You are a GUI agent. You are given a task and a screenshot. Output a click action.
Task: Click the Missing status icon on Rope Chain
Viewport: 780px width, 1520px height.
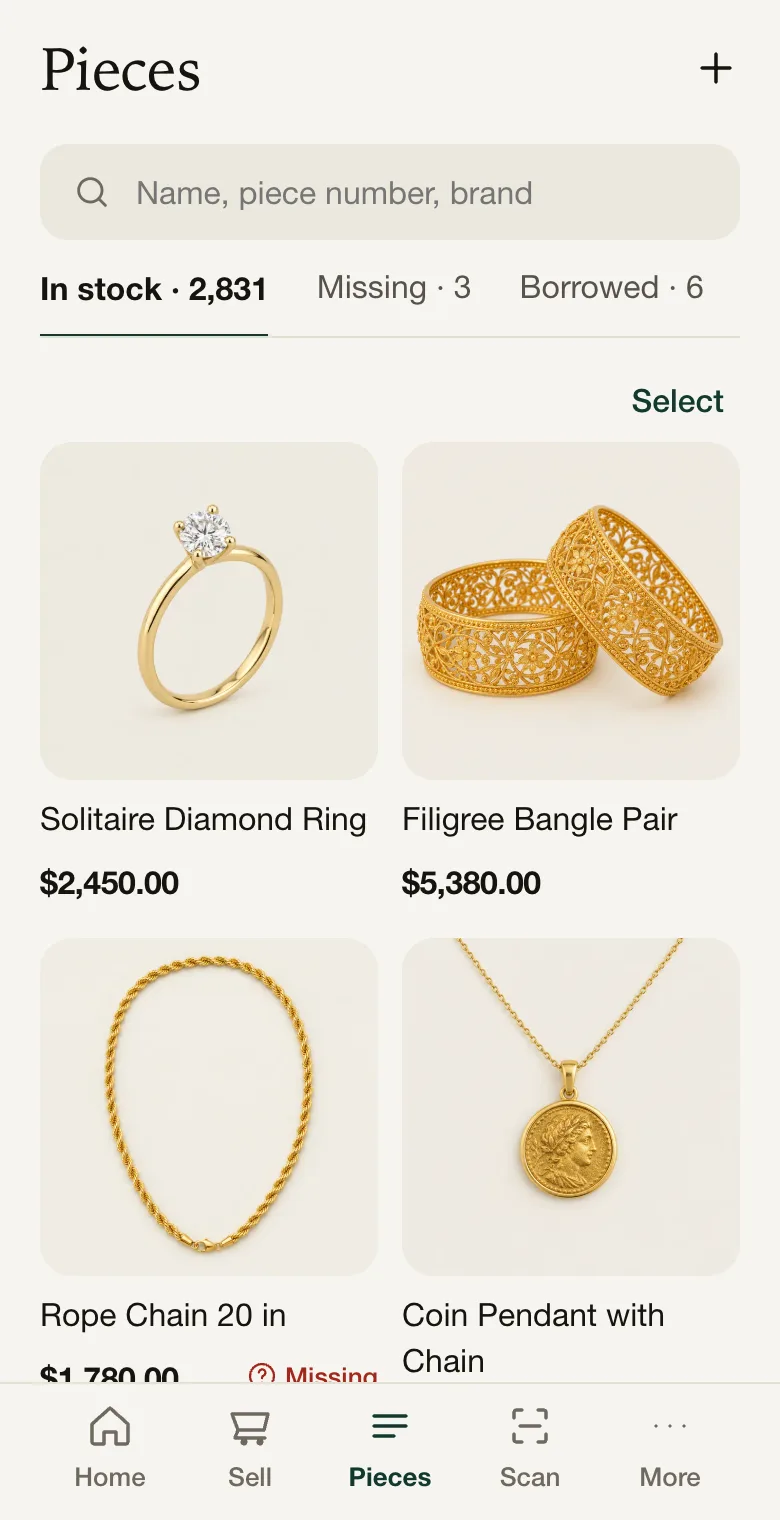point(261,1374)
